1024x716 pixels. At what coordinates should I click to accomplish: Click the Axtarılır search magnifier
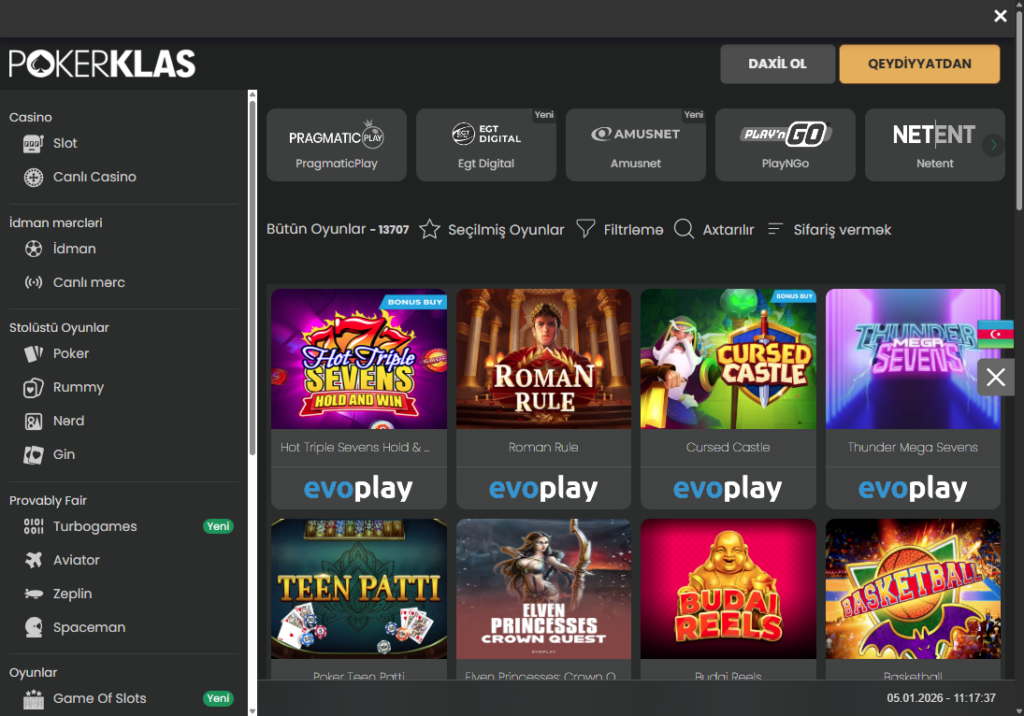click(684, 230)
